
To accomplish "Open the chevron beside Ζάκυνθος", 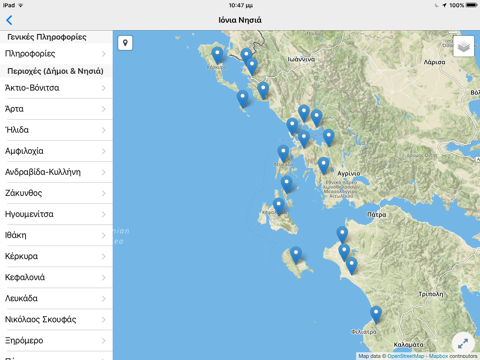I will 104,193.
